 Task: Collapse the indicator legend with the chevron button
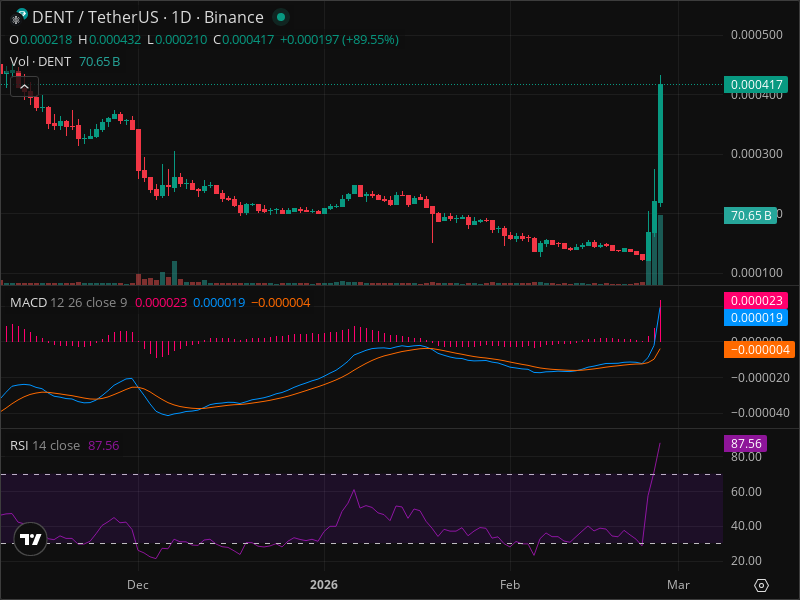click(24, 87)
